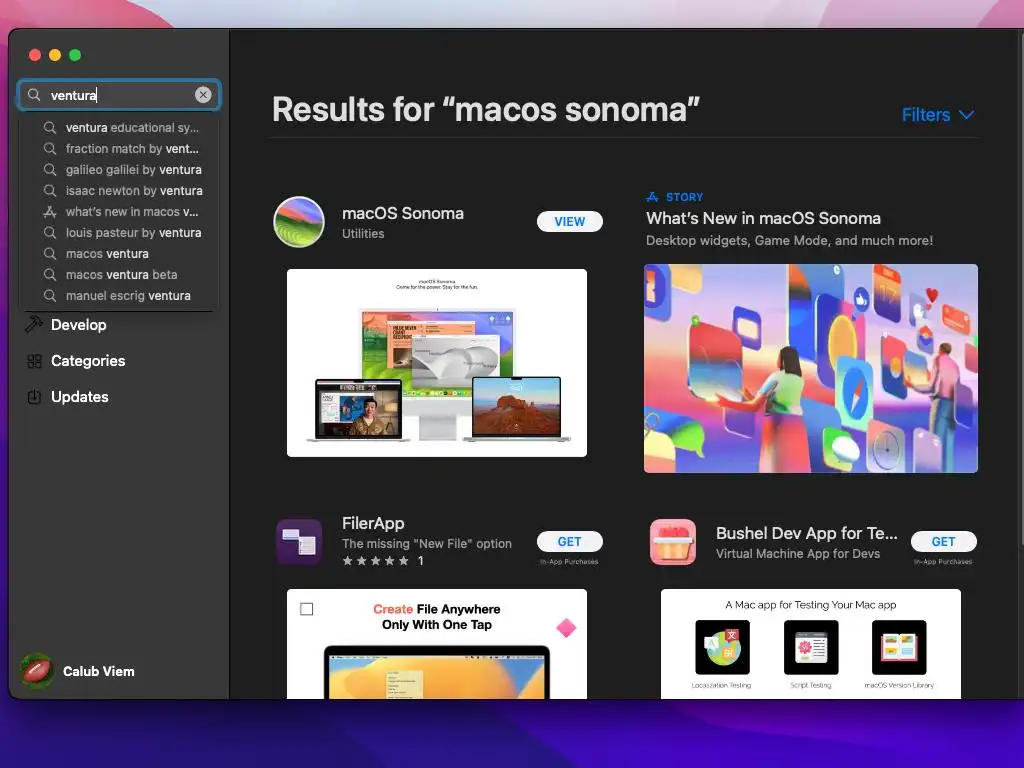Image resolution: width=1024 pixels, height=768 pixels.
Task: Open story suggestion "what's new in macos v..."
Action: click(x=121, y=212)
